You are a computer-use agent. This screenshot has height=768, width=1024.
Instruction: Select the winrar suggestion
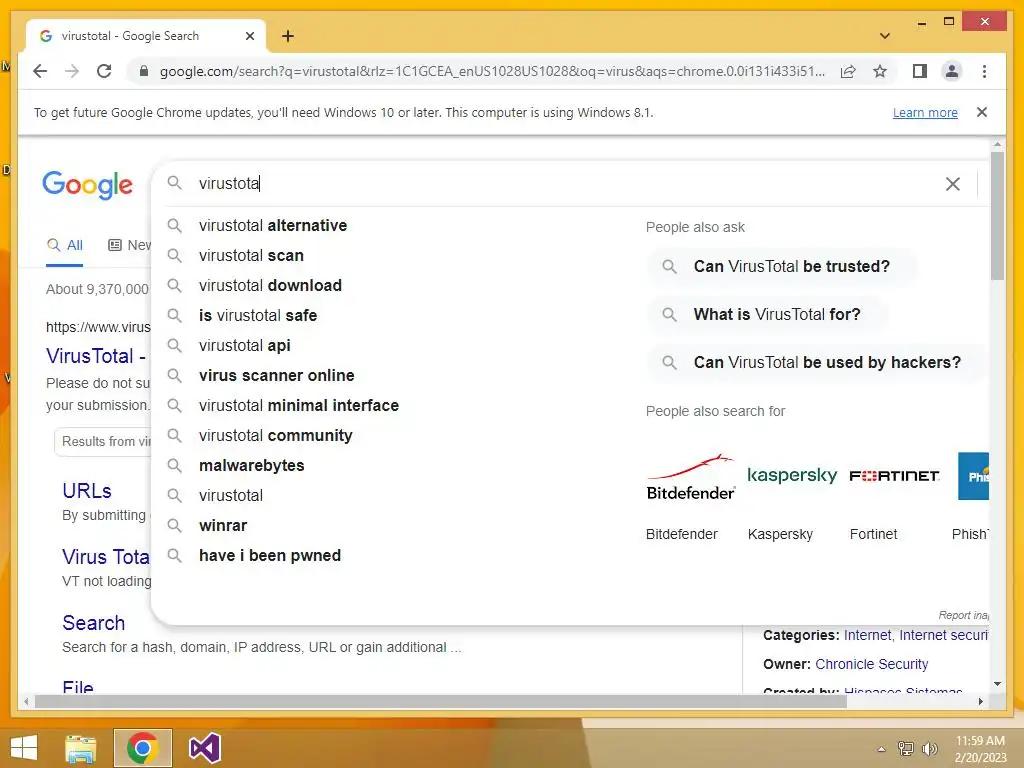(x=223, y=526)
